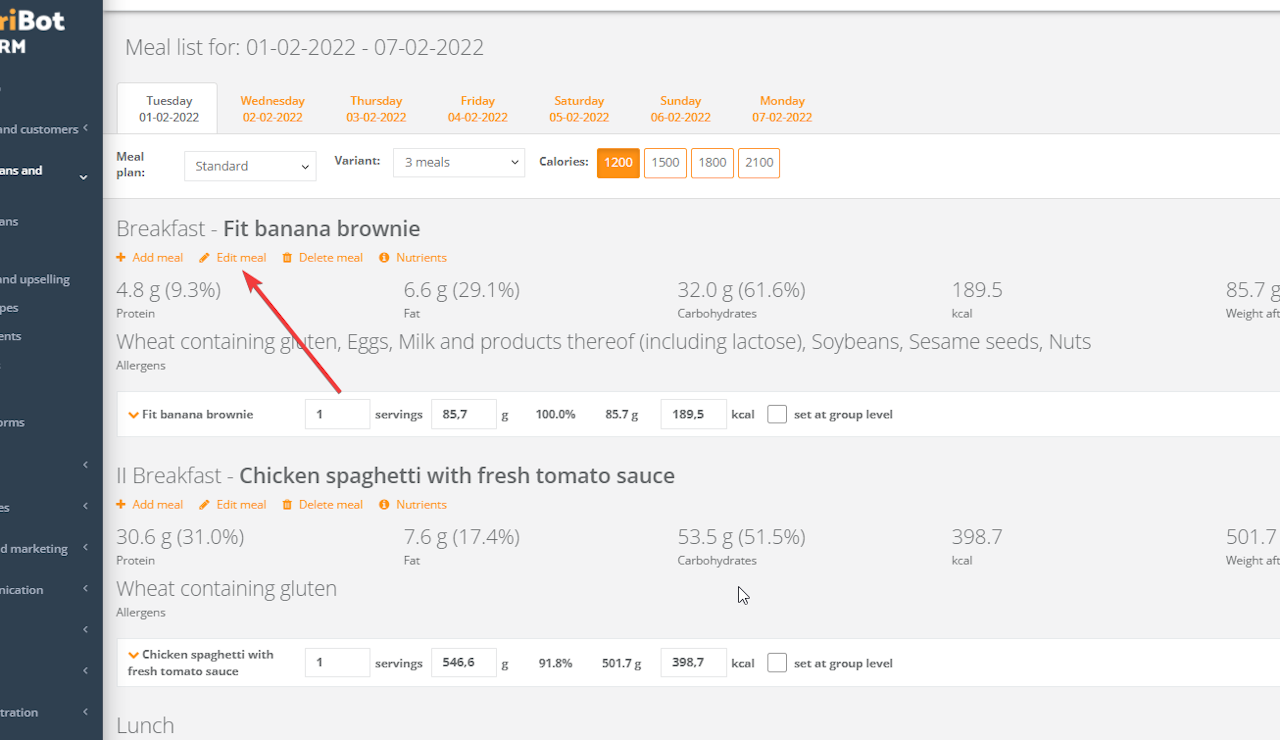Choose the 2100 calories button
Viewport: 1280px width, 740px height.
point(759,163)
